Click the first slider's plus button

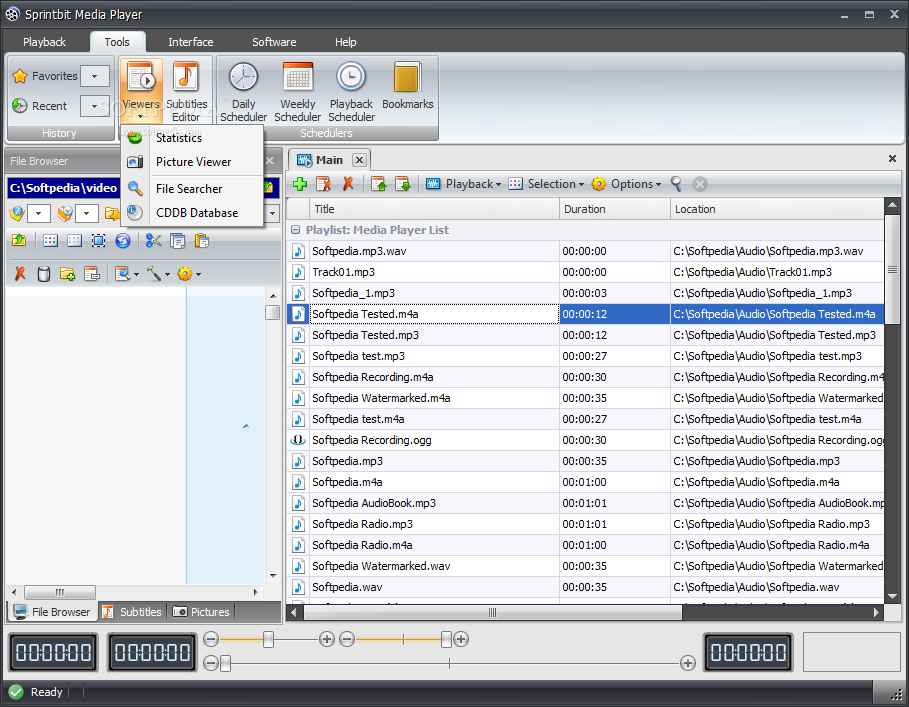pyautogui.click(x=327, y=639)
